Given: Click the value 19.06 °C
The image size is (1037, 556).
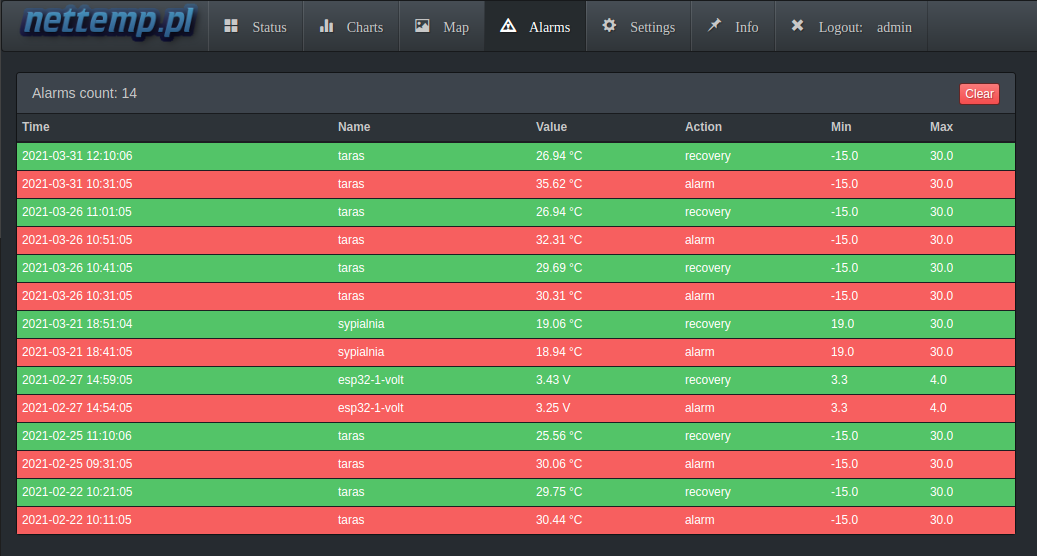Looking at the screenshot, I should pos(559,324).
